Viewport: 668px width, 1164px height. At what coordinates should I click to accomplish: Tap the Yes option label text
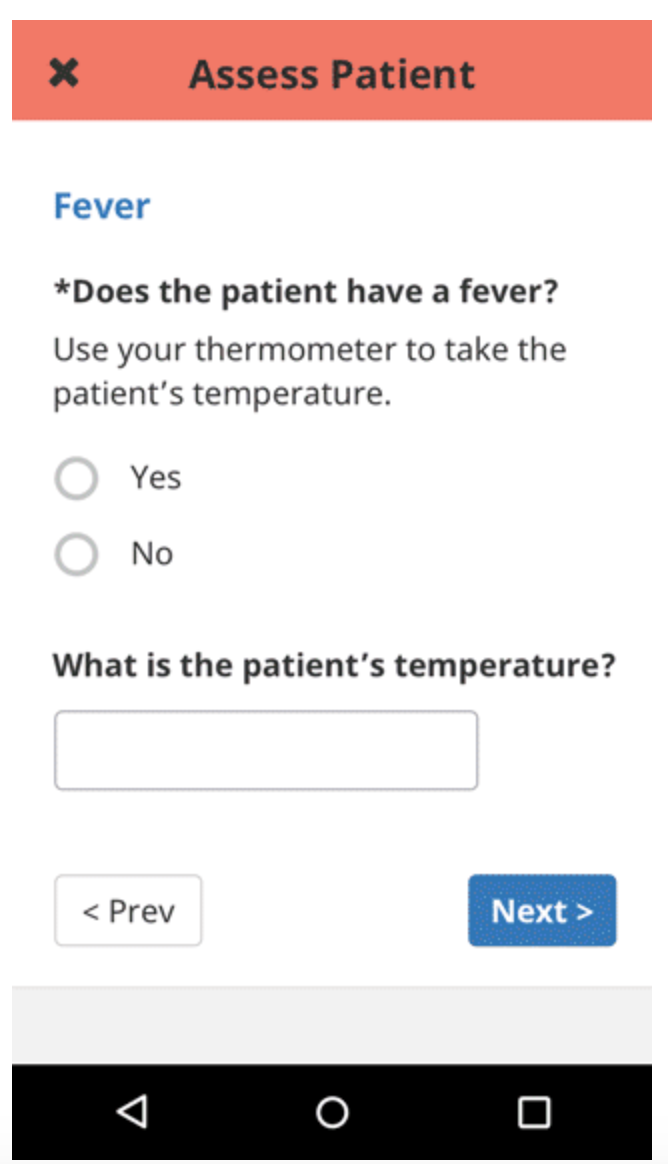click(x=155, y=478)
